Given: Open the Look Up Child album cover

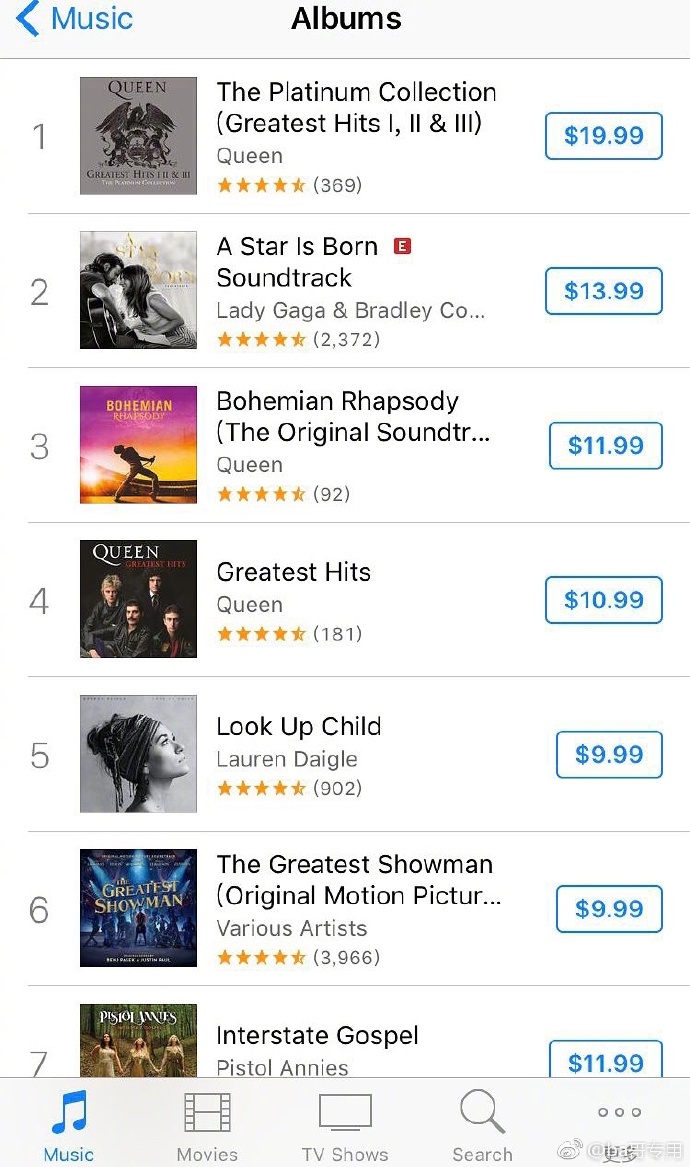Looking at the screenshot, I should tap(138, 754).
